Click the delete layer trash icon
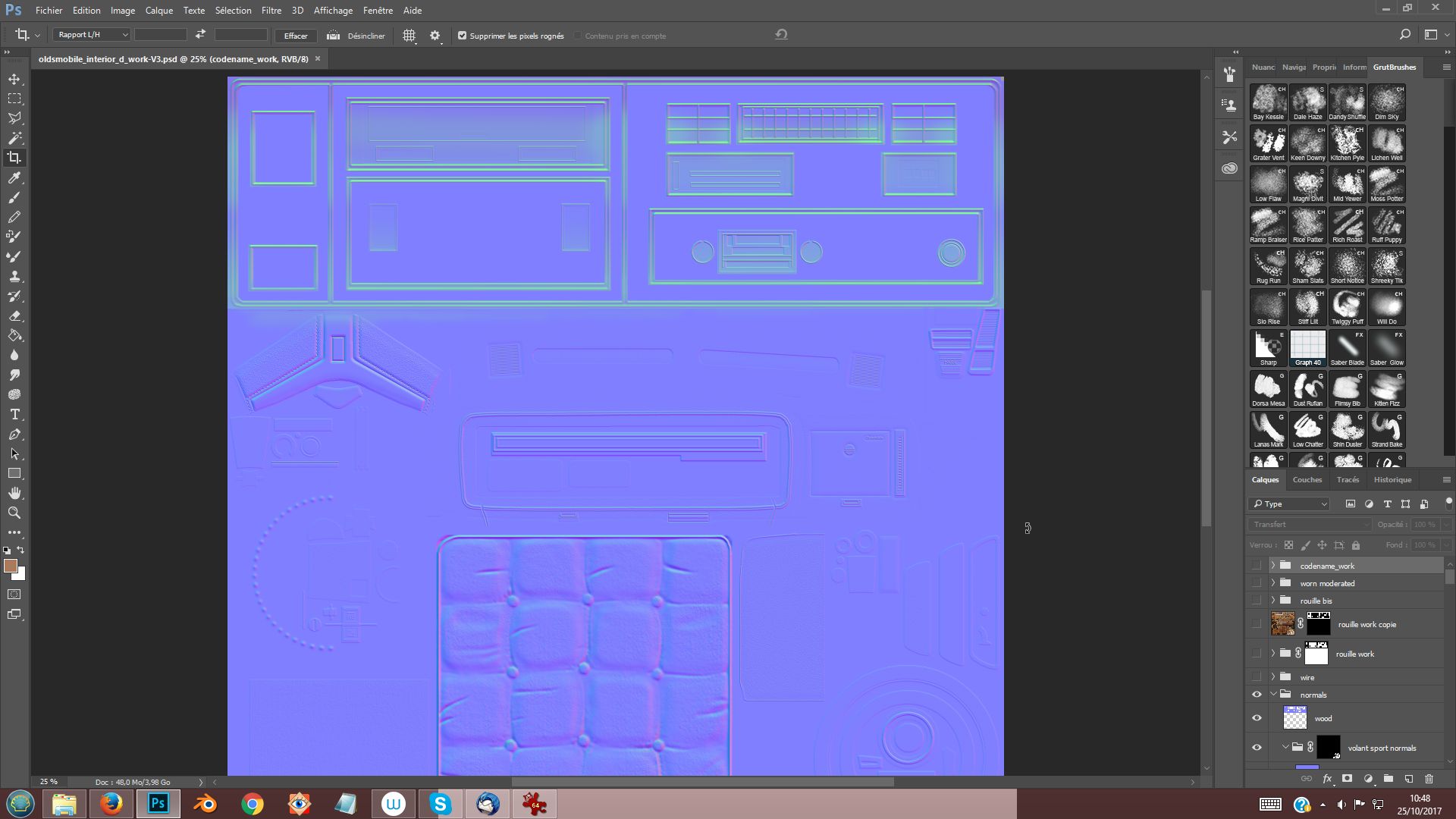The image size is (1456, 819). coord(1429,779)
